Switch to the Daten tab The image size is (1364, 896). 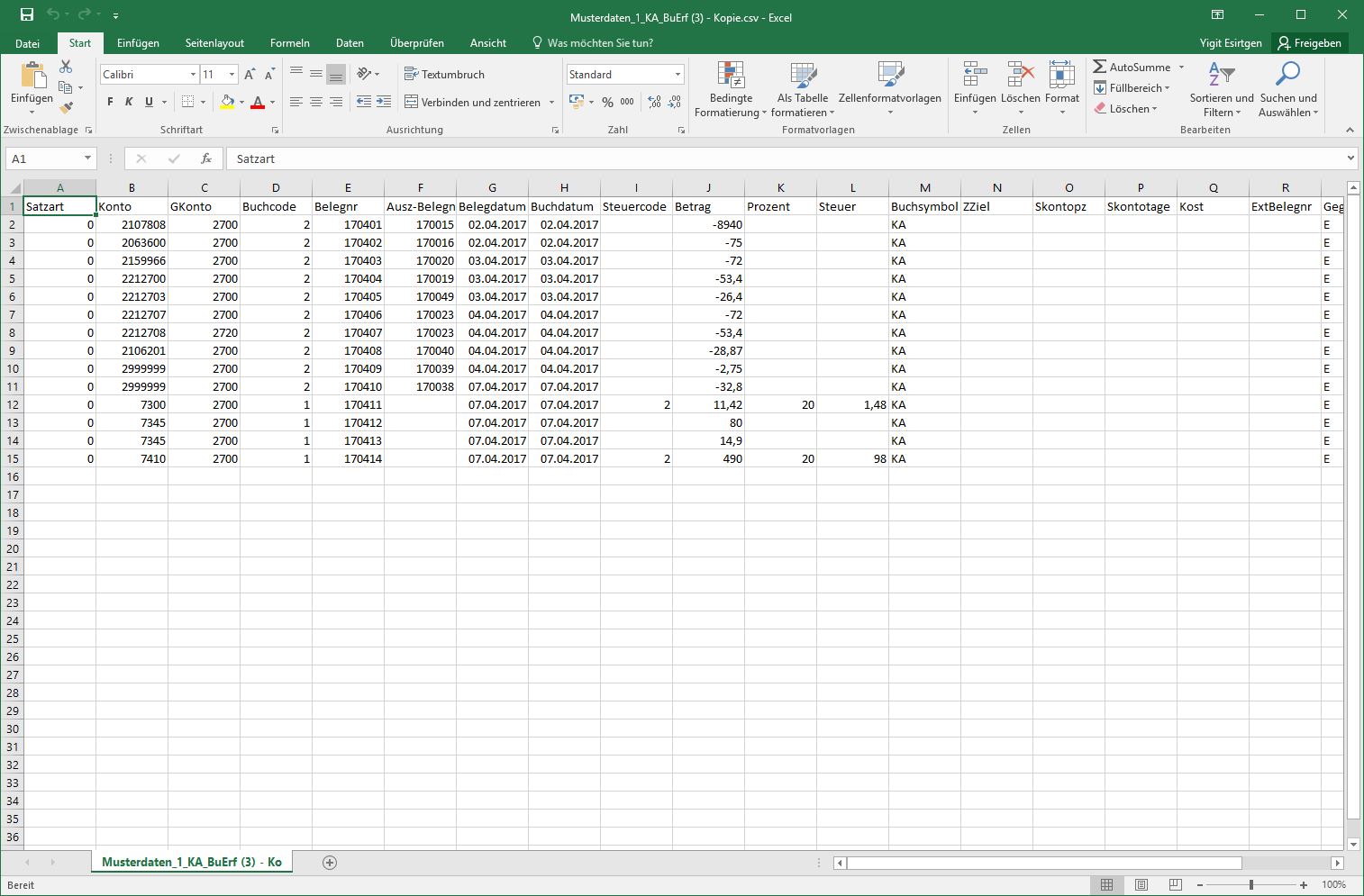350,43
